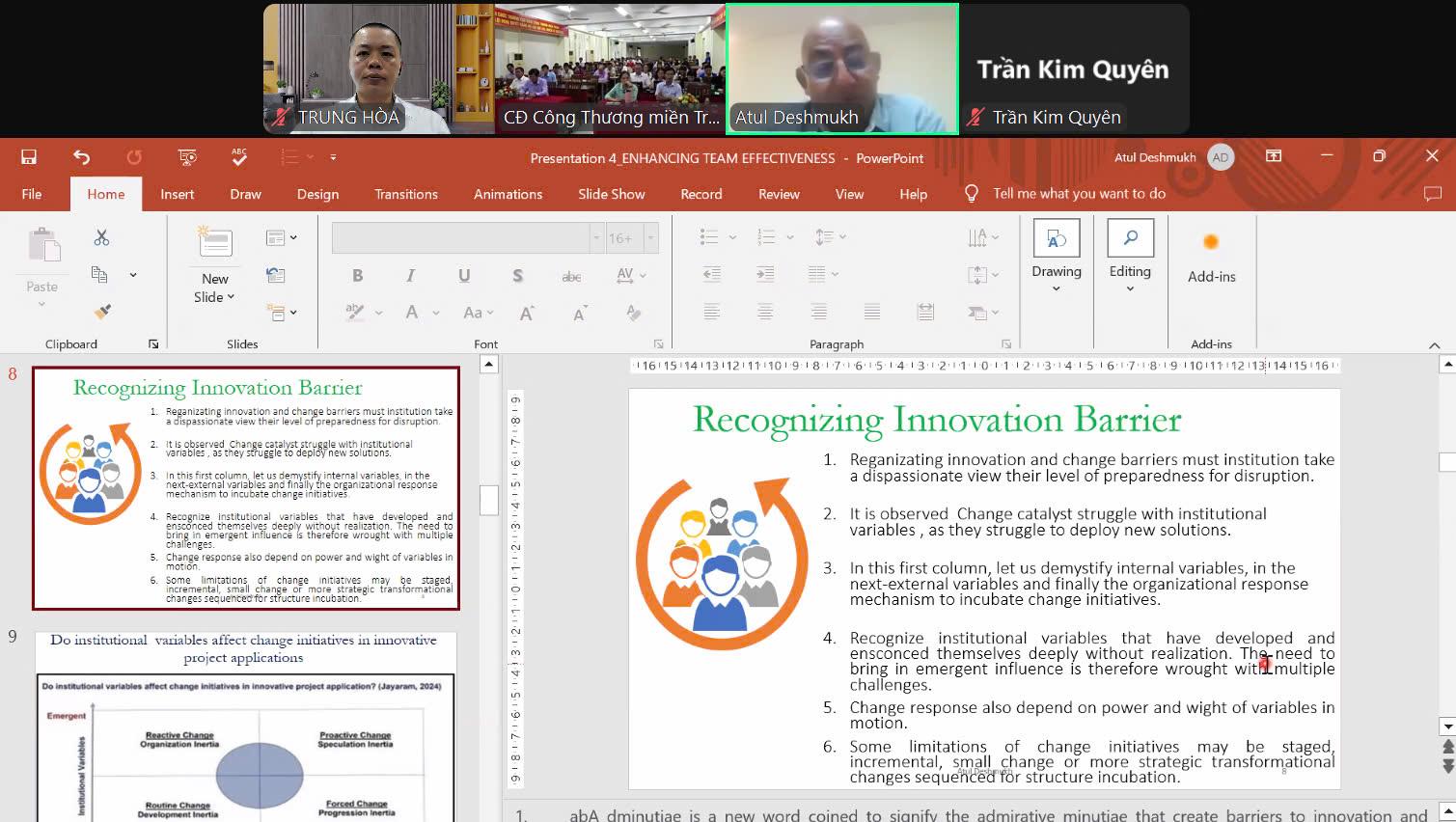Viewport: 1456px width, 822px height.
Task: Click the Tell me lightbulb icon
Action: tap(972, 193)
